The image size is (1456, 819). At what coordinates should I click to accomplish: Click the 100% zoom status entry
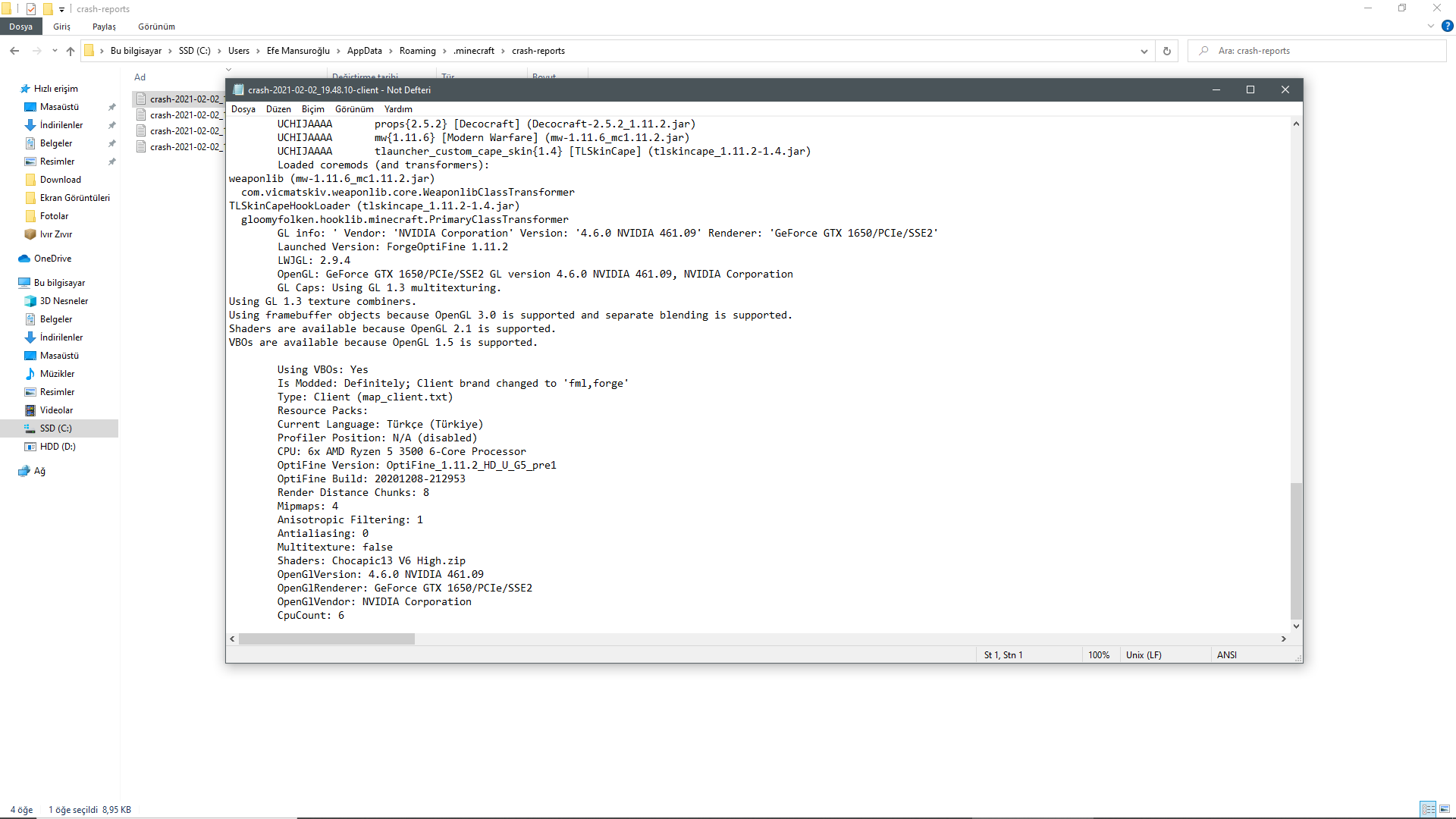1099,655
